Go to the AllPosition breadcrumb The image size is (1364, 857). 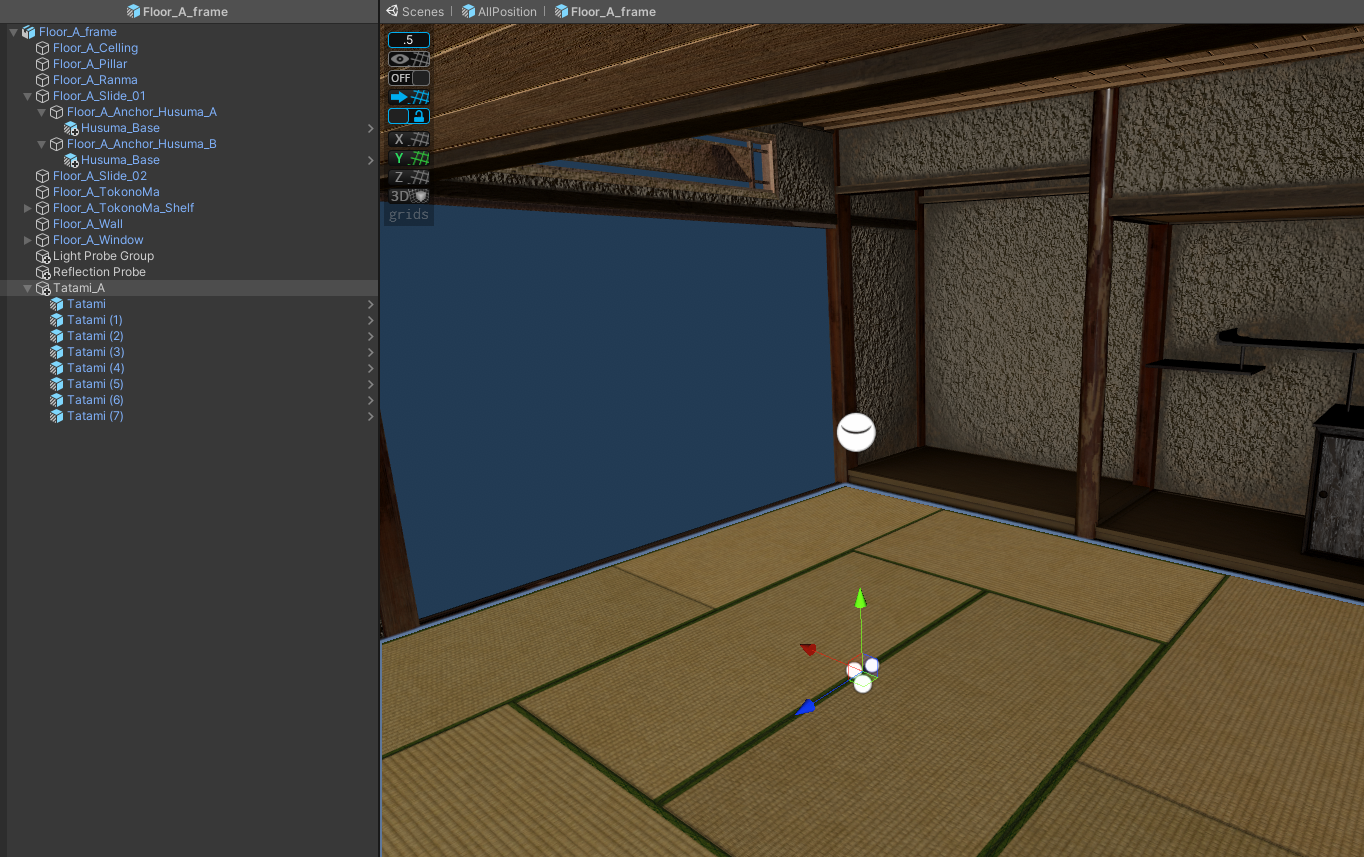(x=499, y=11)
